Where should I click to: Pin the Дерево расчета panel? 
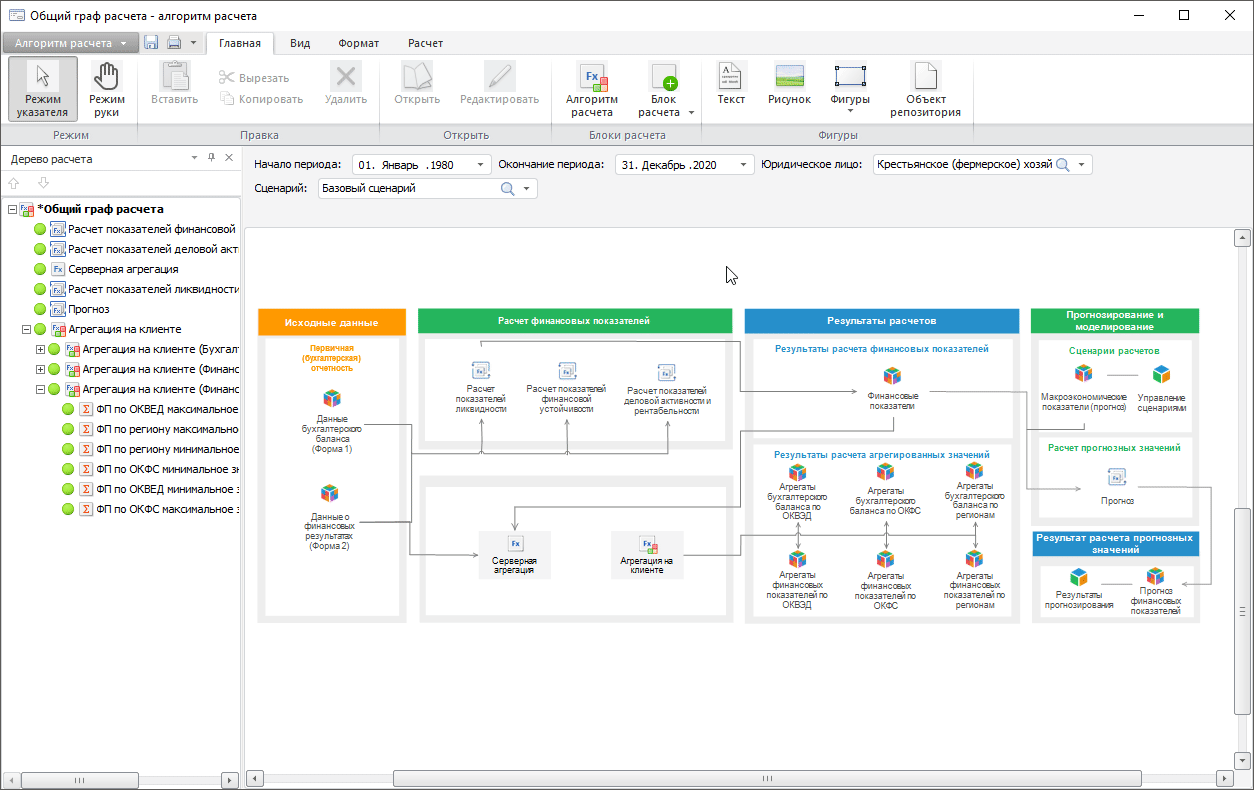211,159
